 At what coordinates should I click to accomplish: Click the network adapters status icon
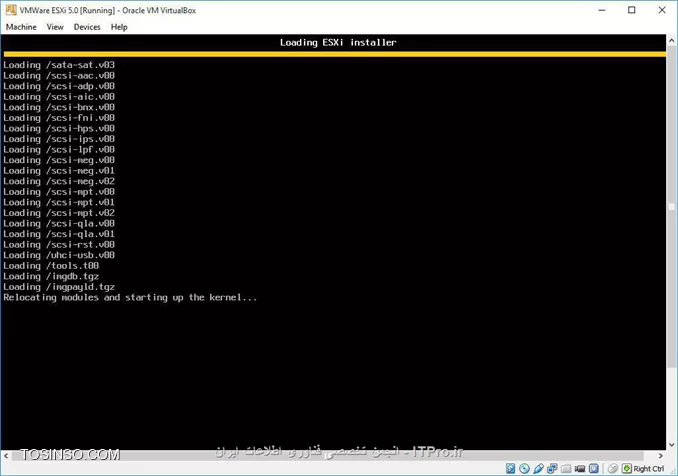[x=552, y=468]
